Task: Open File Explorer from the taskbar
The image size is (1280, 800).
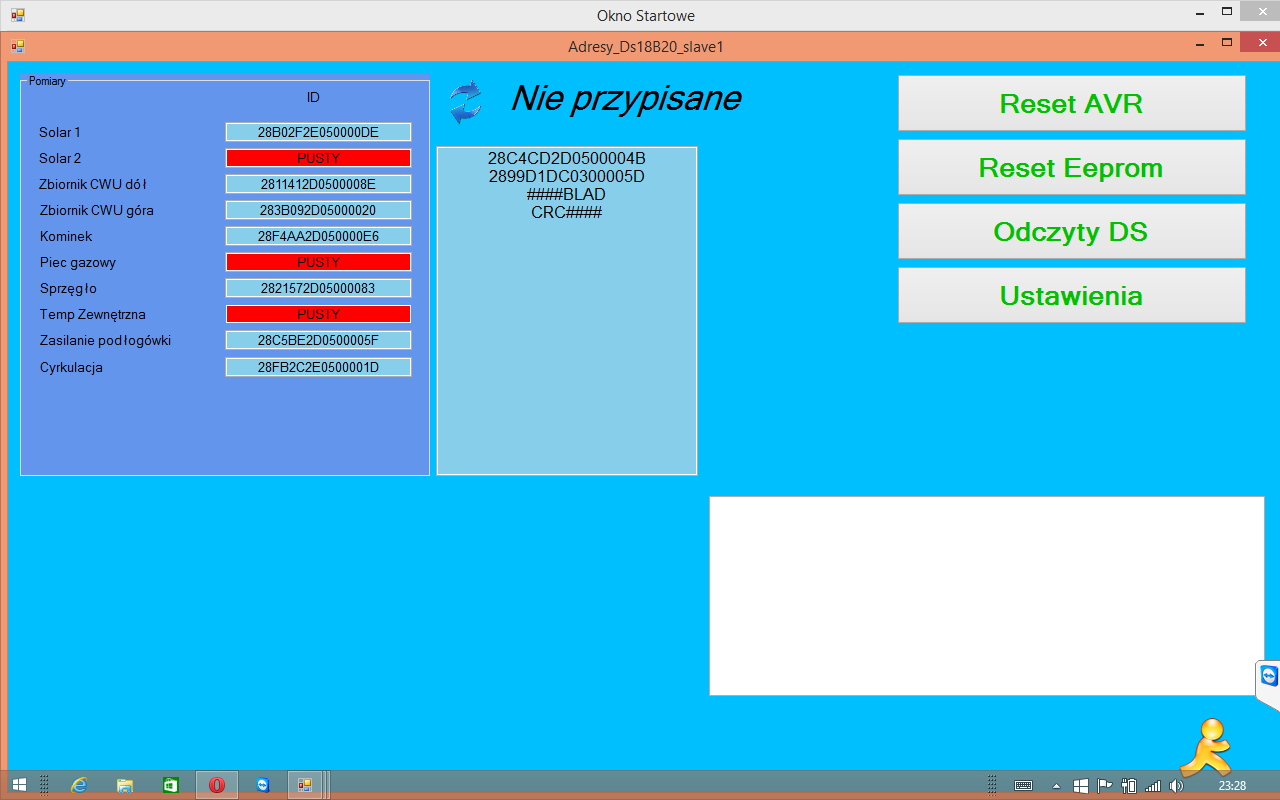Action: point(125,785)
